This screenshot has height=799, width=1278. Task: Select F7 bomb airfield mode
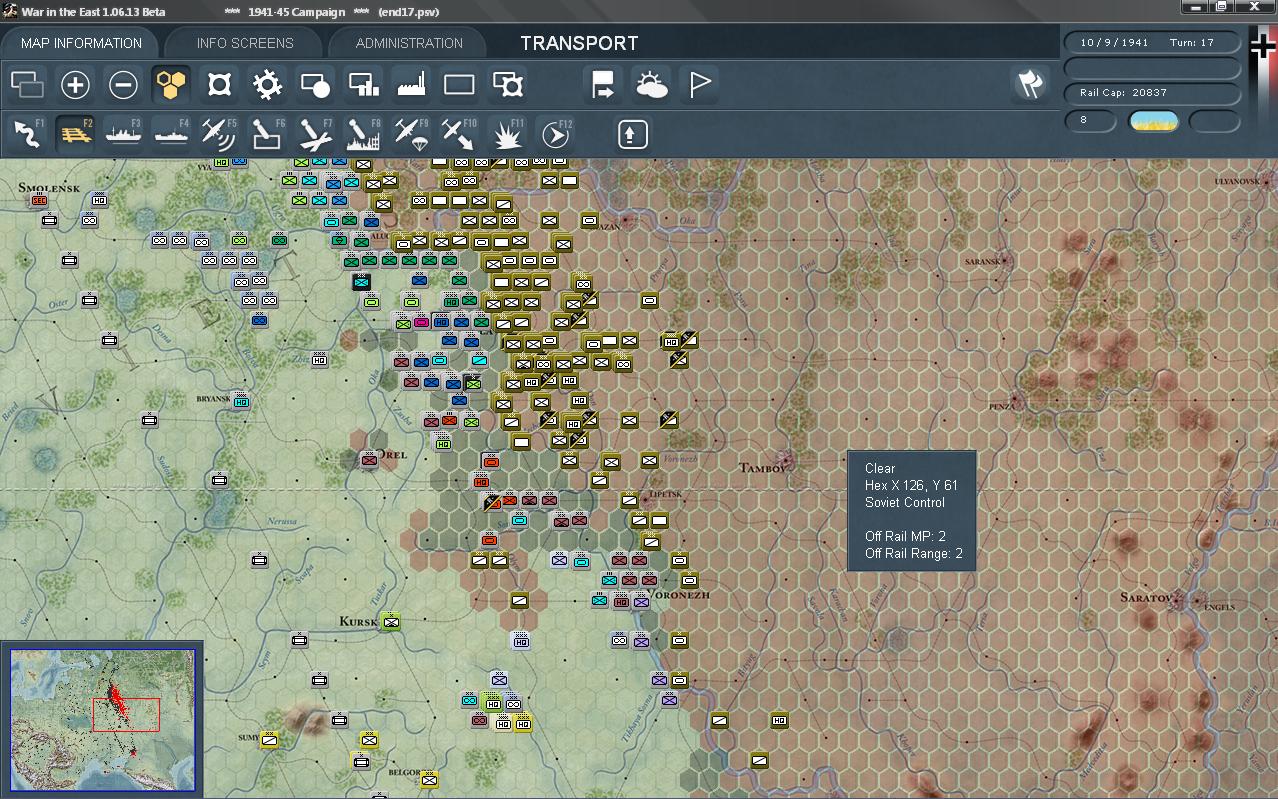click(x=315, y=133)
